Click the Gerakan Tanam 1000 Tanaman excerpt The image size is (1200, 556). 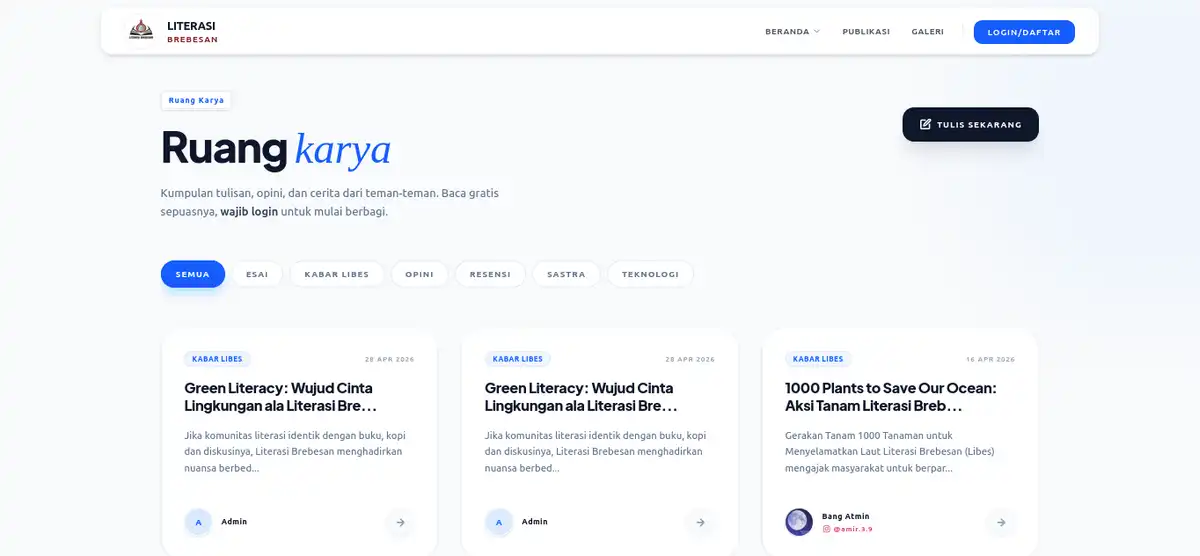[890, 451]
